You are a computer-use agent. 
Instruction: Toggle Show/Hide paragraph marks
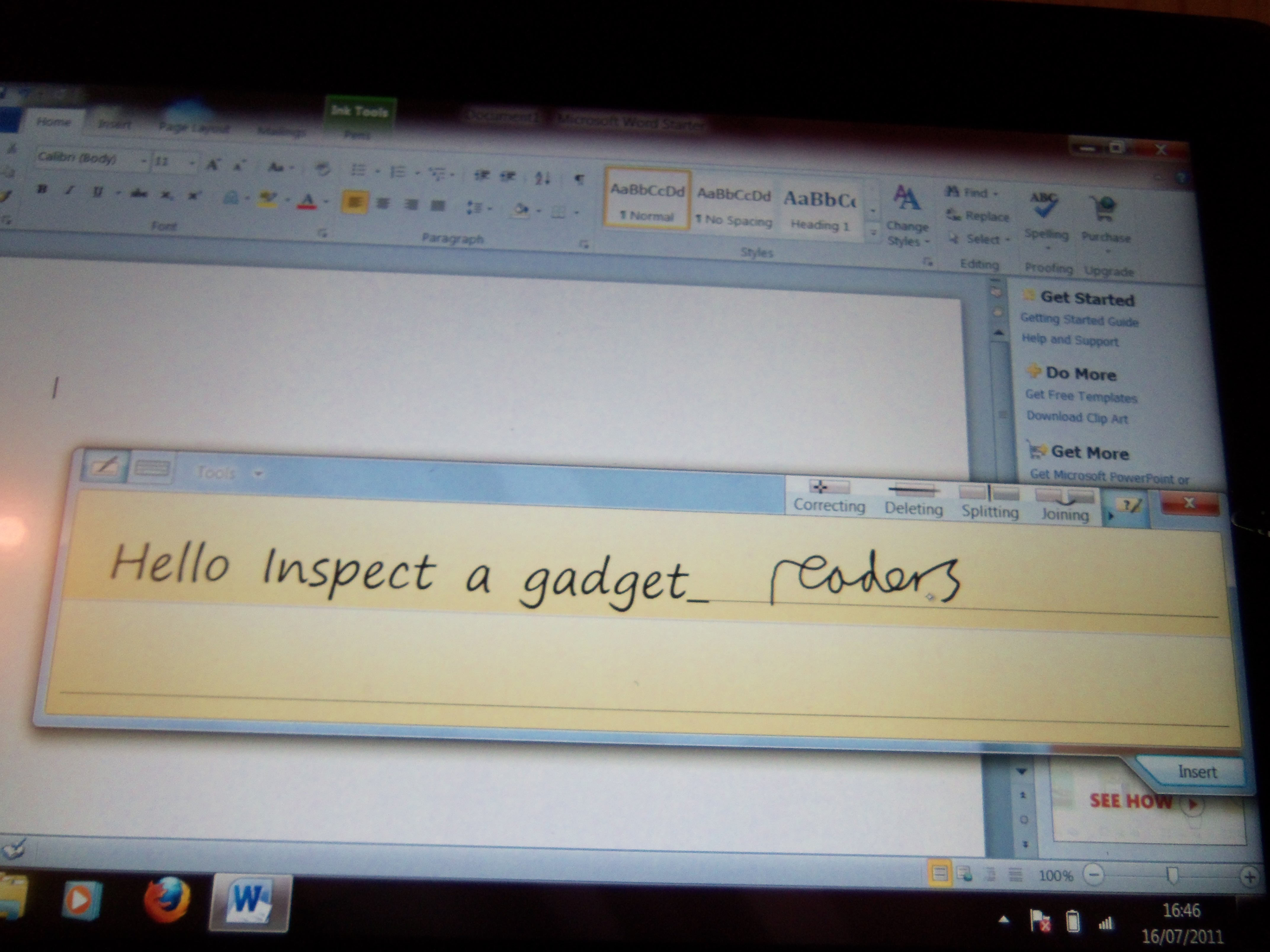579,180
